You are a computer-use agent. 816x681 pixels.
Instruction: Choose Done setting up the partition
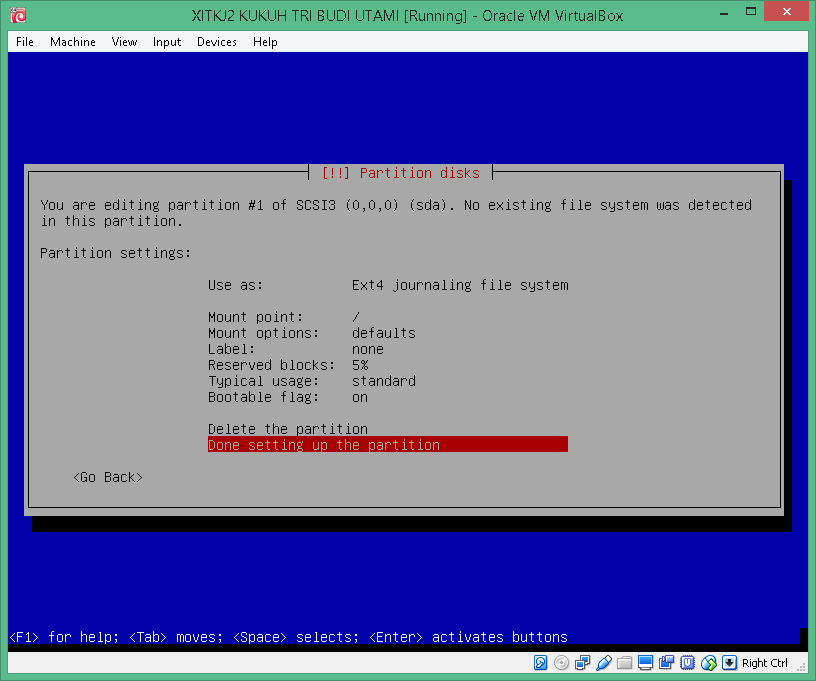pos(388,445)
